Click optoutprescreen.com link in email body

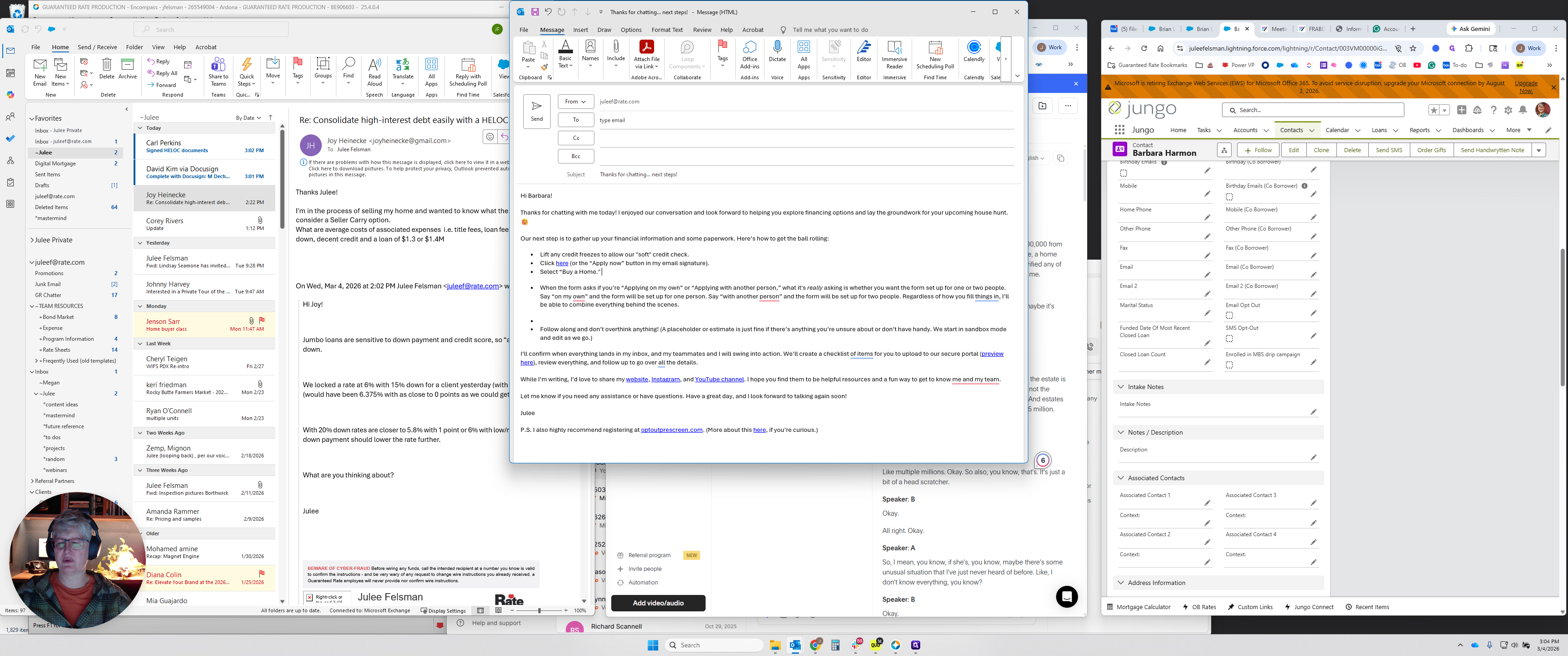(671, 430)
